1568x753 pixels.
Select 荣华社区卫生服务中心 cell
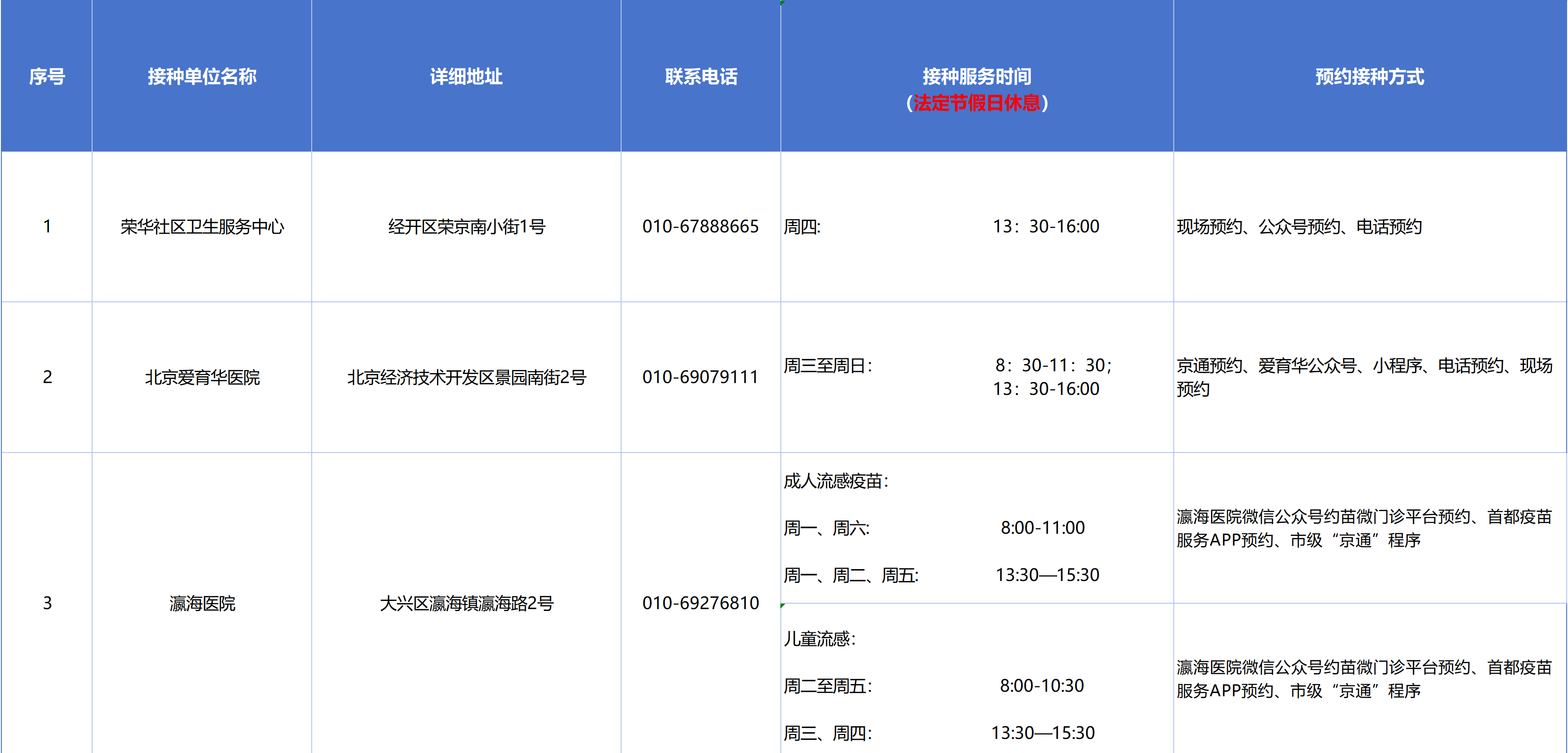coord(202,226)
